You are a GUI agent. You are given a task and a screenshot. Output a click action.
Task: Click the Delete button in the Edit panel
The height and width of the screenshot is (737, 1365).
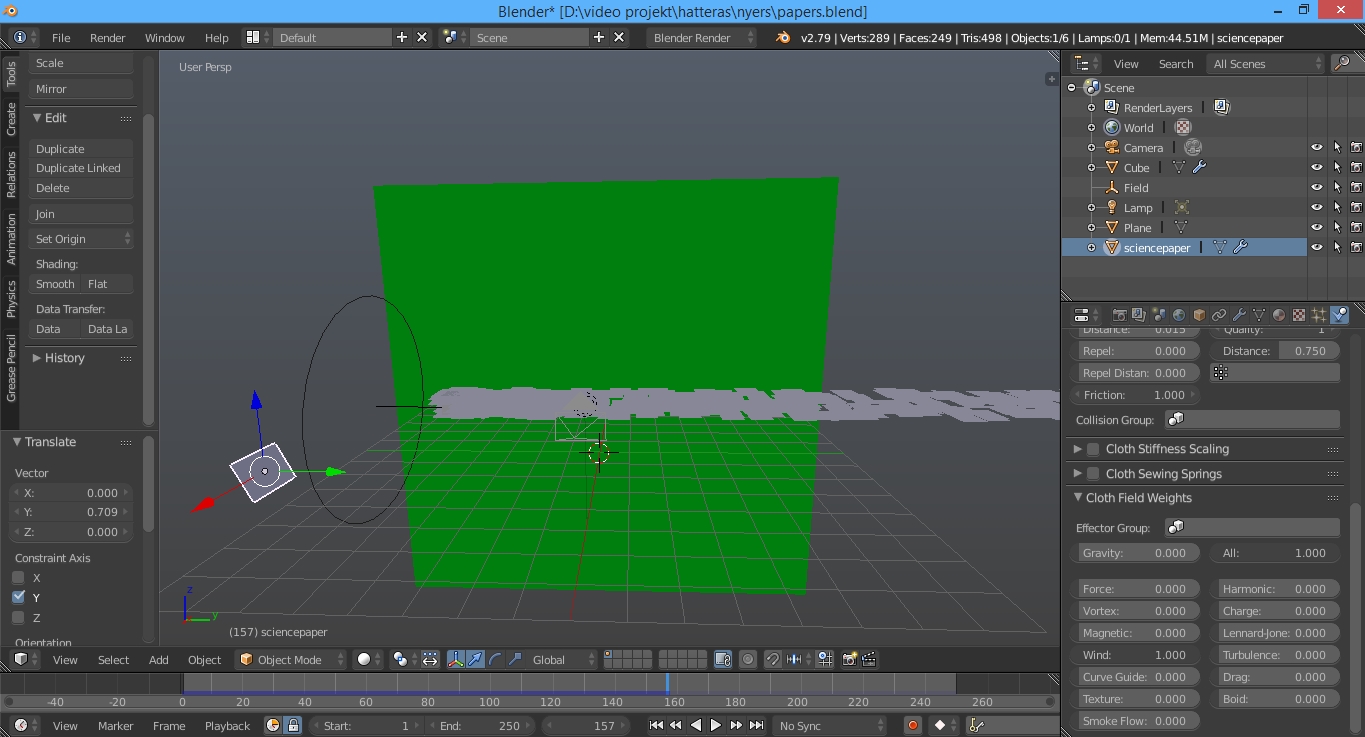click(x=81, y=188)
